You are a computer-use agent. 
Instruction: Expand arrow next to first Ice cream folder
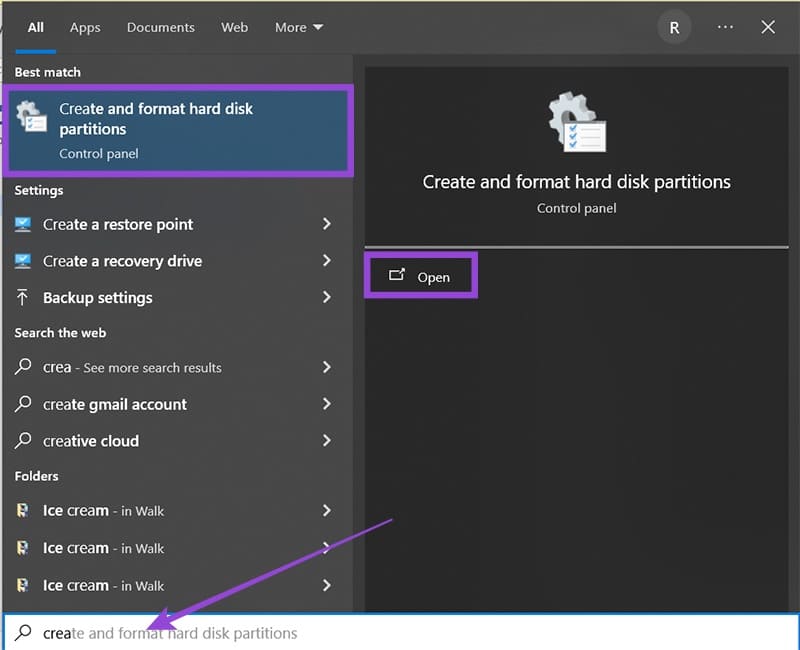(327, 510)
